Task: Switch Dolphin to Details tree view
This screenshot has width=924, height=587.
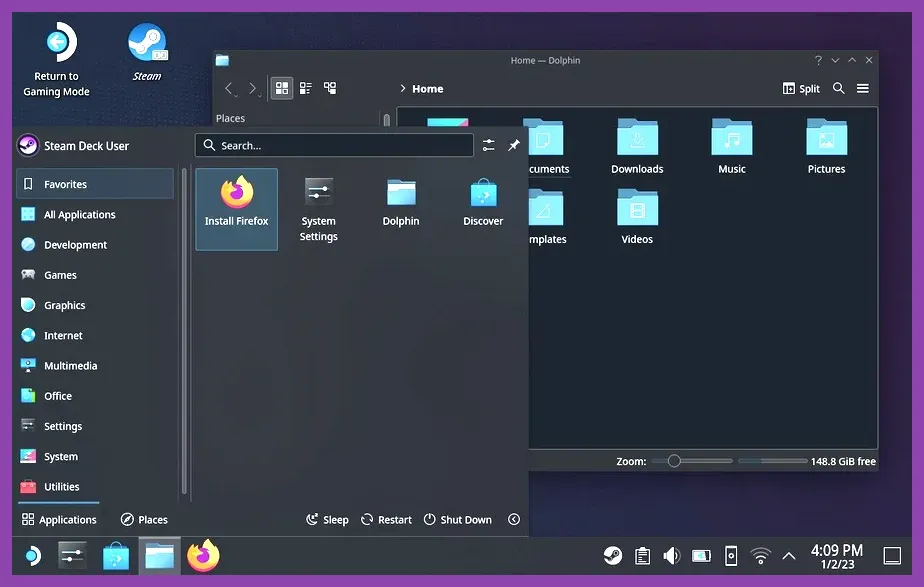Action: point(330,88)
